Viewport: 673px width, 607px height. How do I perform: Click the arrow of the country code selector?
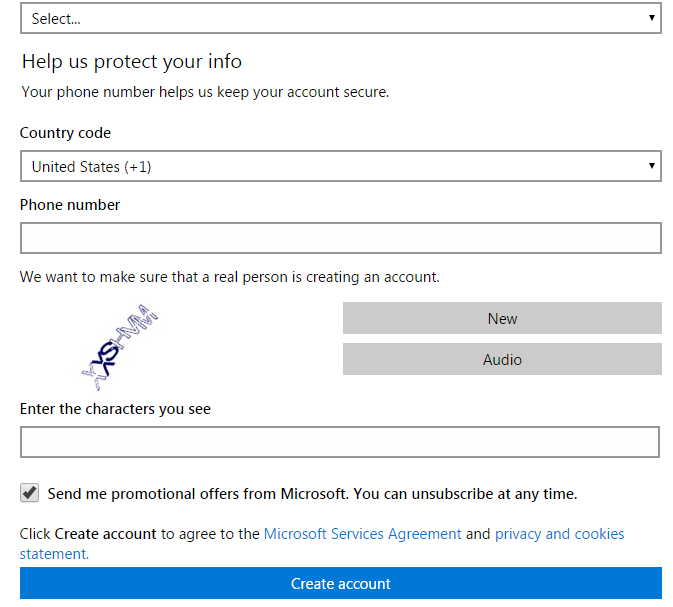tap(651, 166)
